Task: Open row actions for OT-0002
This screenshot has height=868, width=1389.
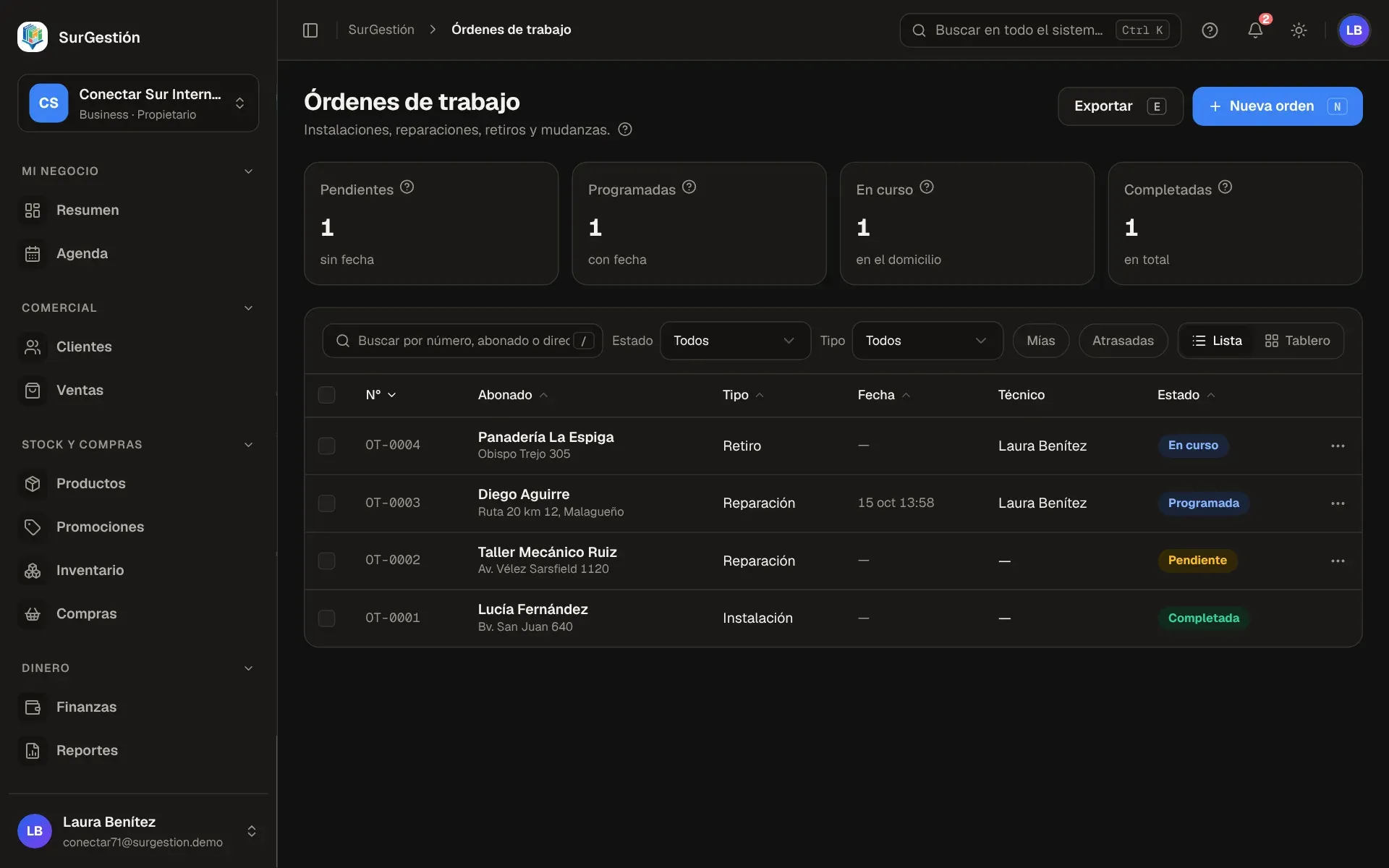Action: (1338, 561)
